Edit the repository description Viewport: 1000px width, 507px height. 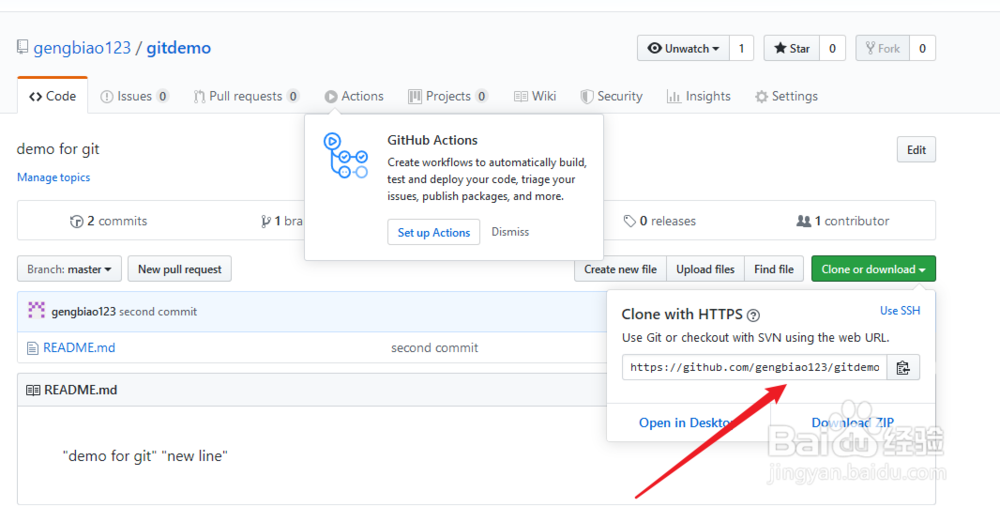916,150
